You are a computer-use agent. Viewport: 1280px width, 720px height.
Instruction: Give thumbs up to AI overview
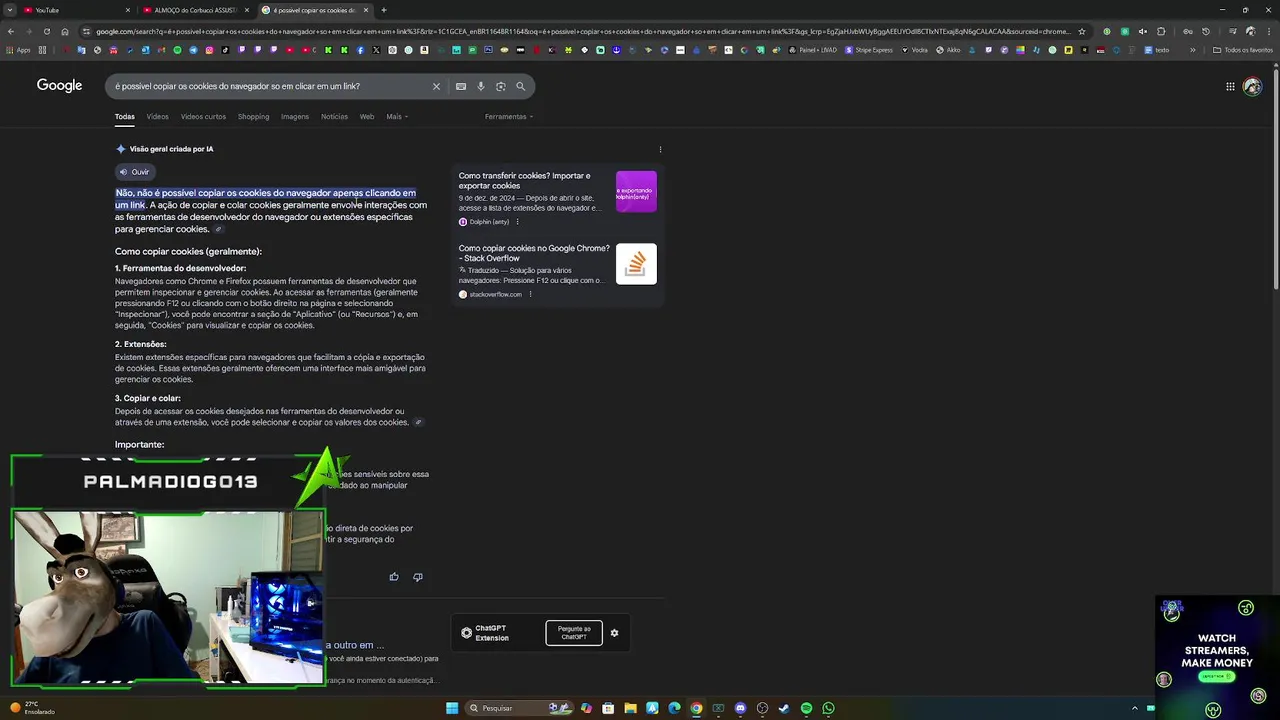(394, 577)
